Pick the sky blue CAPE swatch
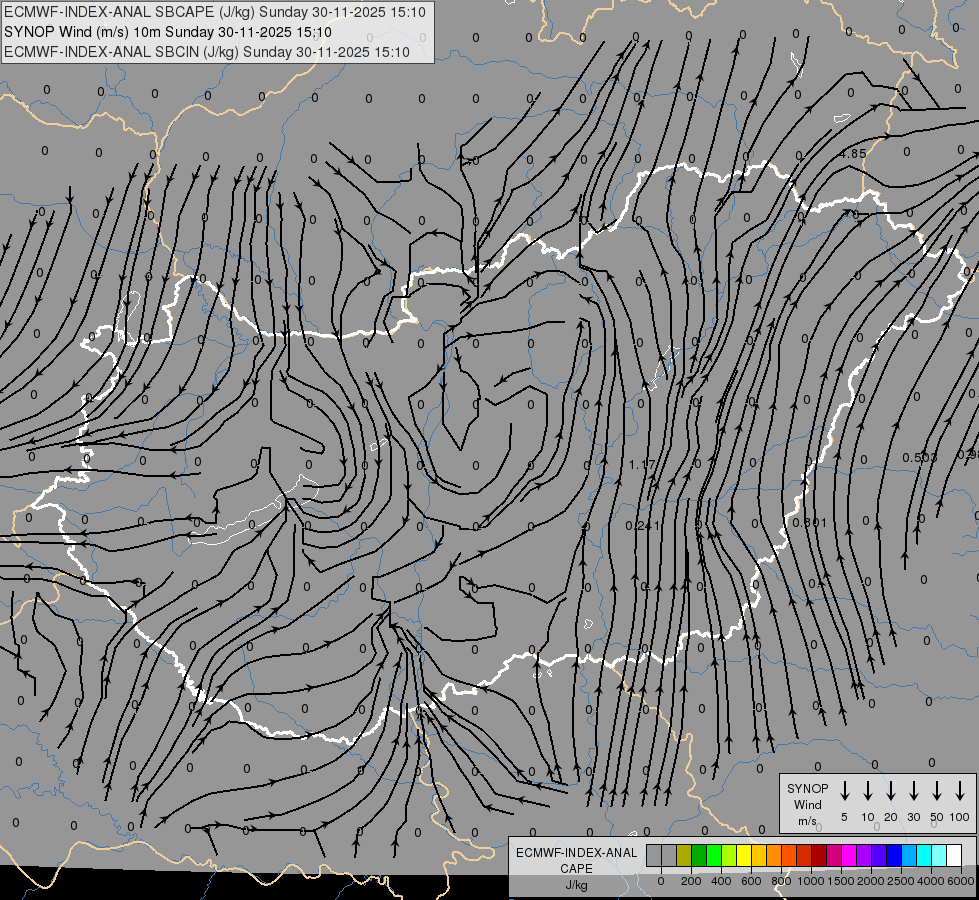 coord(909,855)
